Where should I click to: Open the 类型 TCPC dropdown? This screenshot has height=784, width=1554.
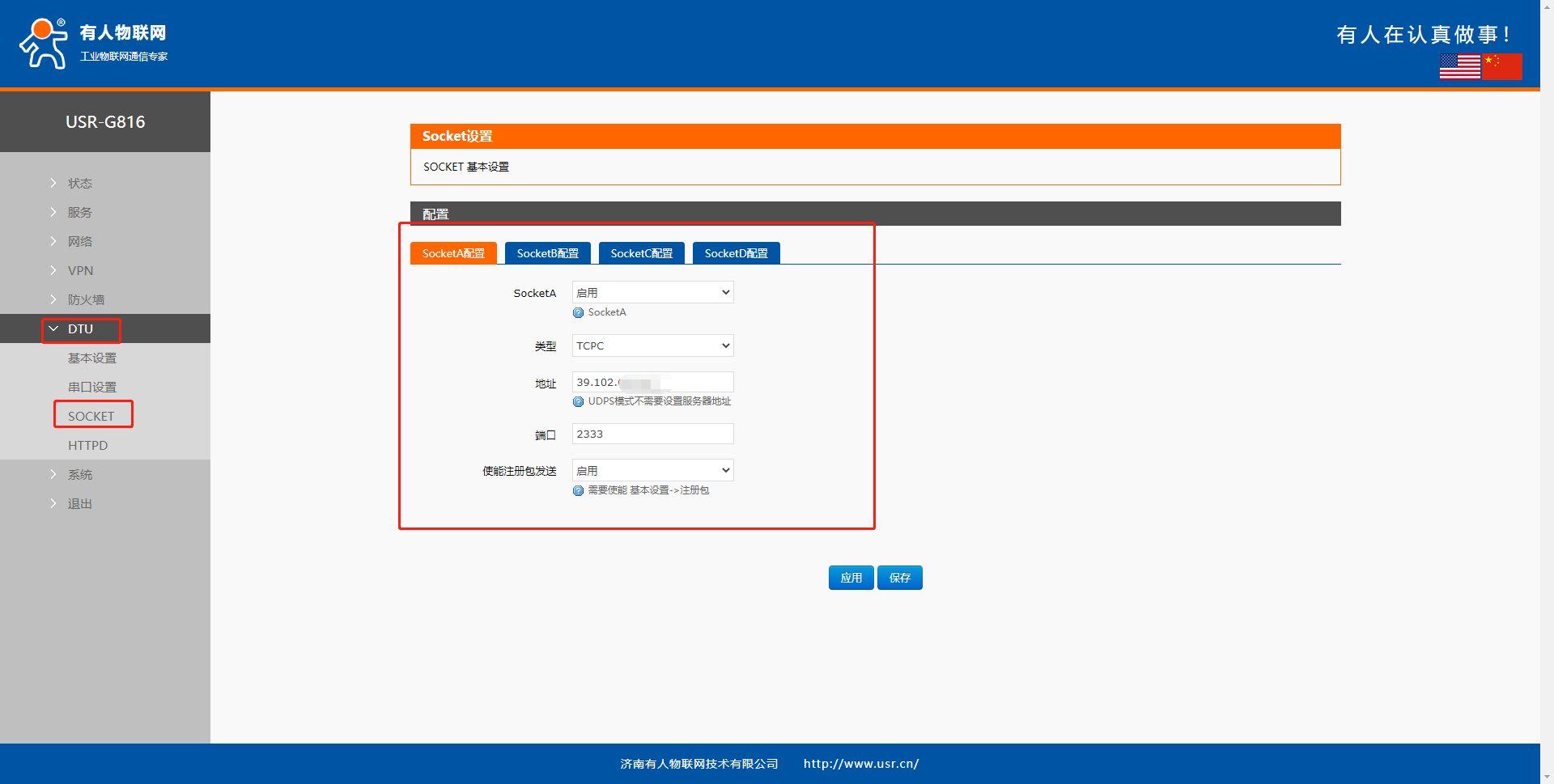pyautogui.click(x=652, y=345)
